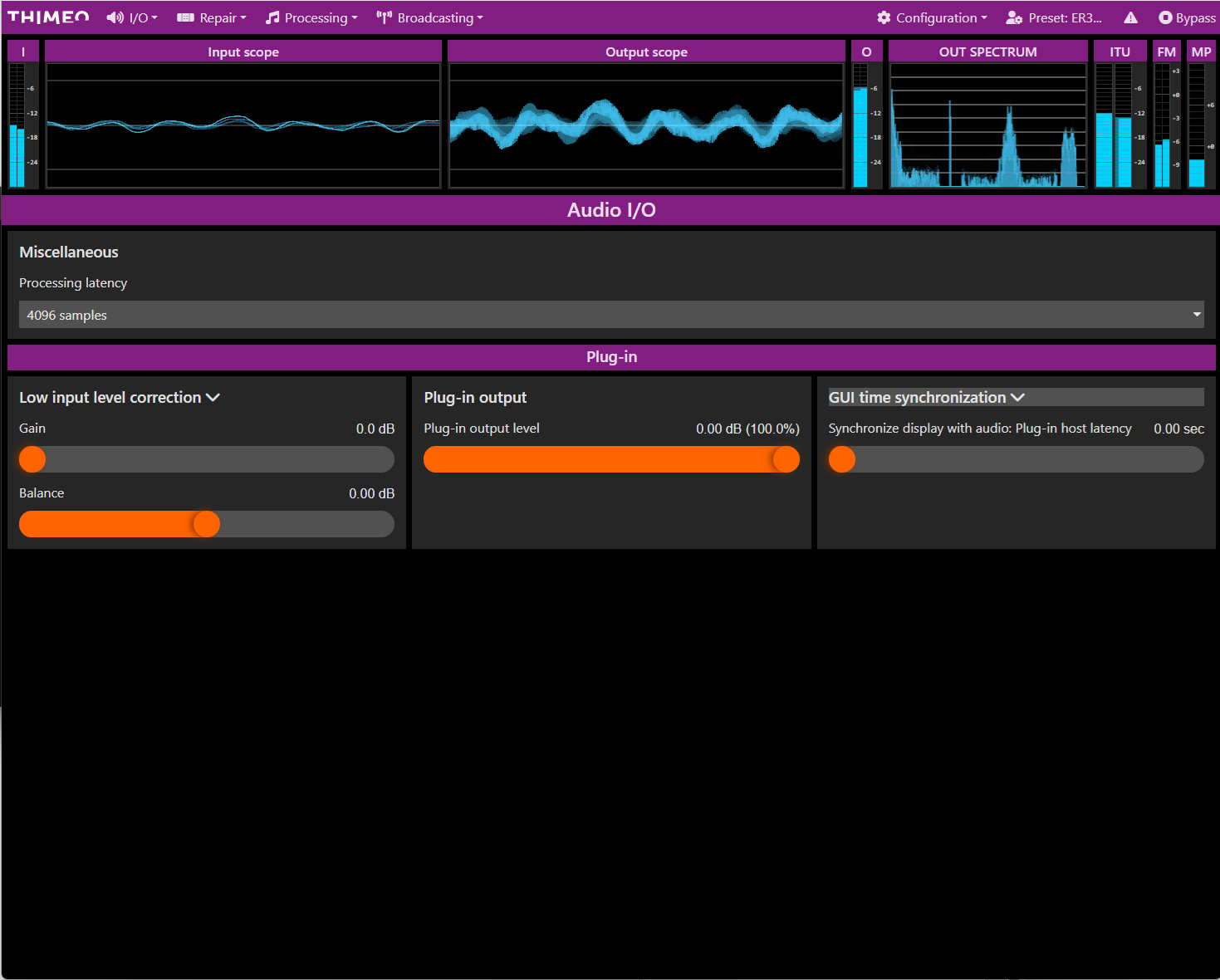Image resolution: width=1220 pixels, height=980 pixels.
Task: Click the output level meter bar
Action: coord(860,125)
